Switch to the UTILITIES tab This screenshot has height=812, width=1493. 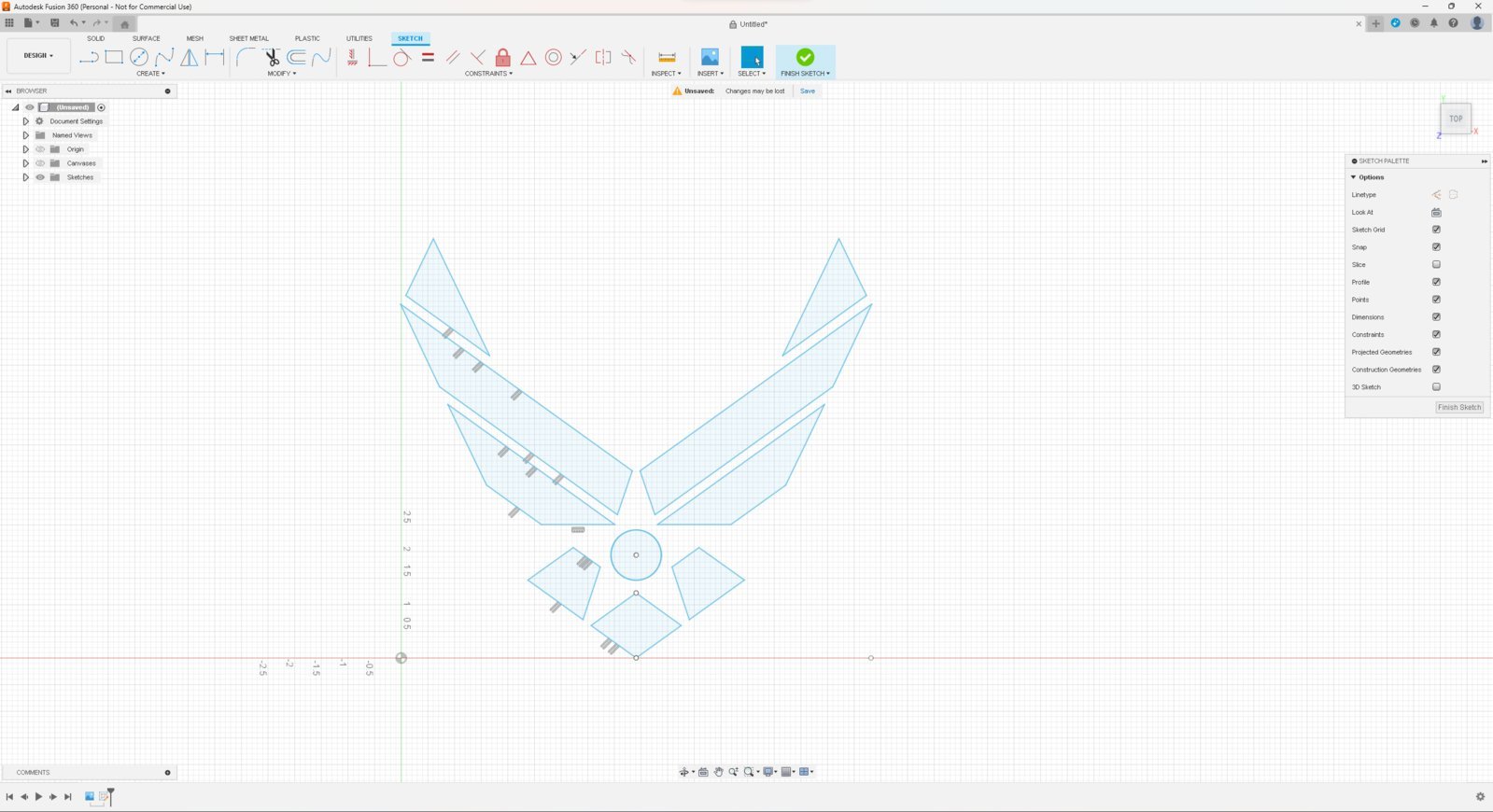click(359, 38)
